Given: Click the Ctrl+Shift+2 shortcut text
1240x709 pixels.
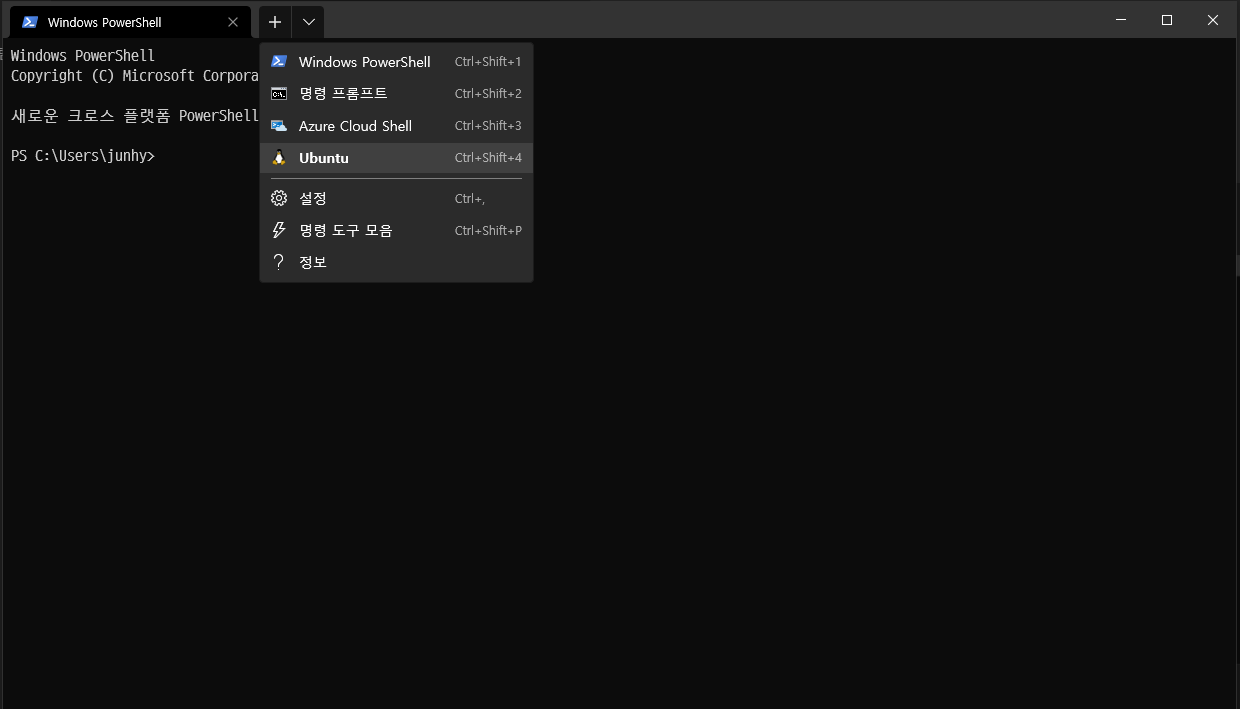Looking at the screenshot, I should tap(488, 94).
